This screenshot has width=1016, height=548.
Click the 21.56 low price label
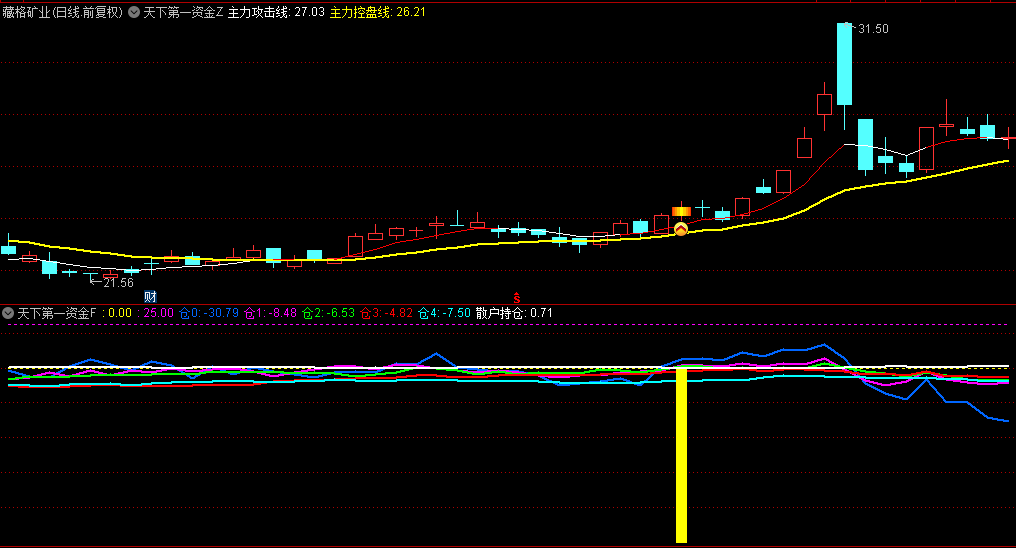tap(118, 282)
